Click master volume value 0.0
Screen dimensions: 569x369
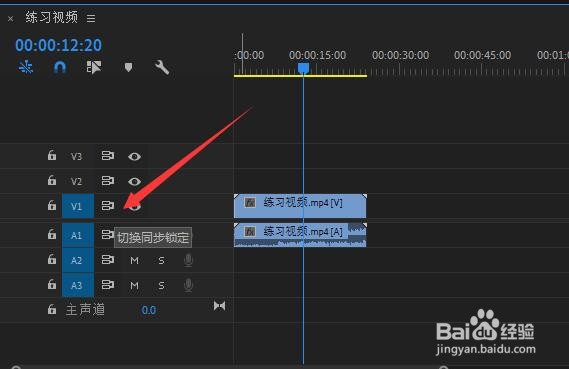(149, 310)
